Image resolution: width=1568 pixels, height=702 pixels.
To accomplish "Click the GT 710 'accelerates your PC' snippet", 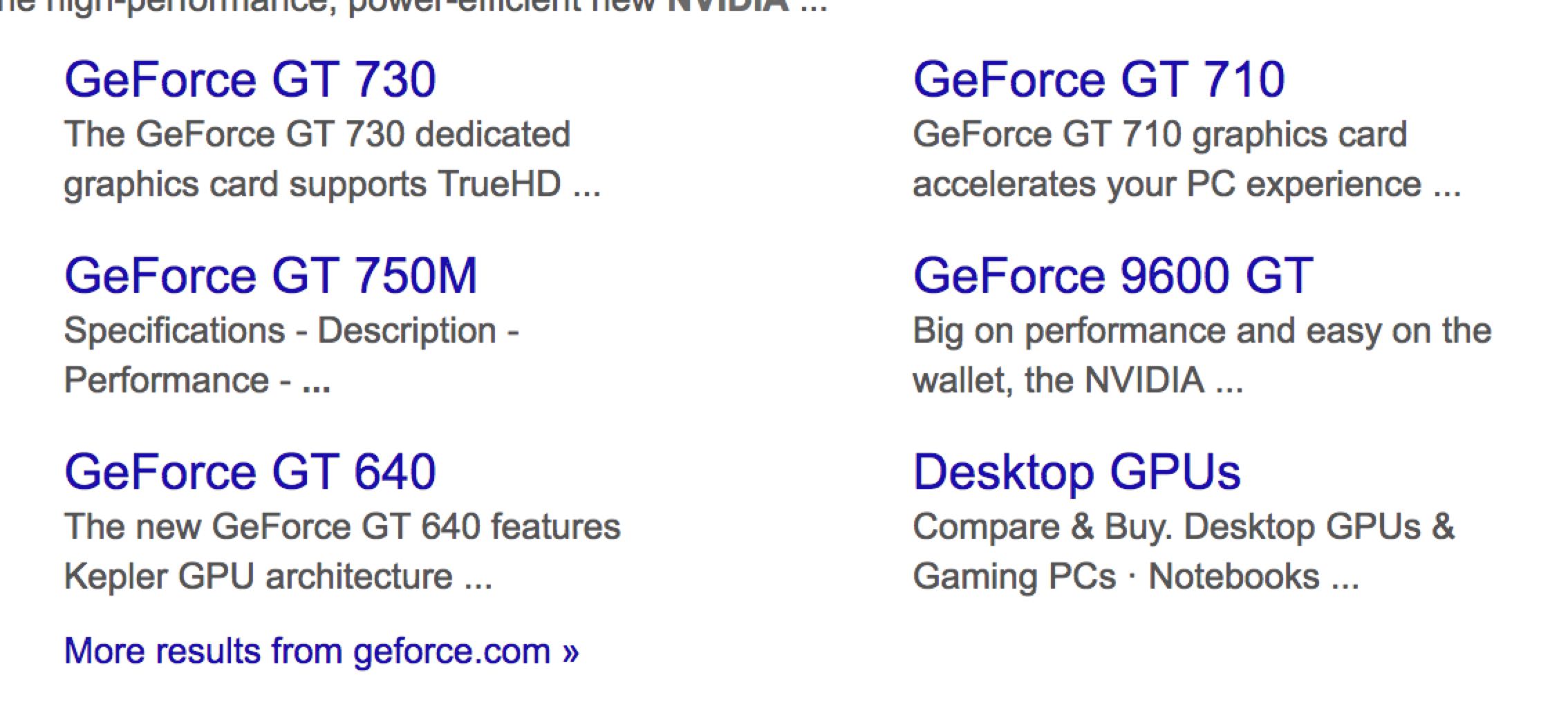I will point(1186,184).
